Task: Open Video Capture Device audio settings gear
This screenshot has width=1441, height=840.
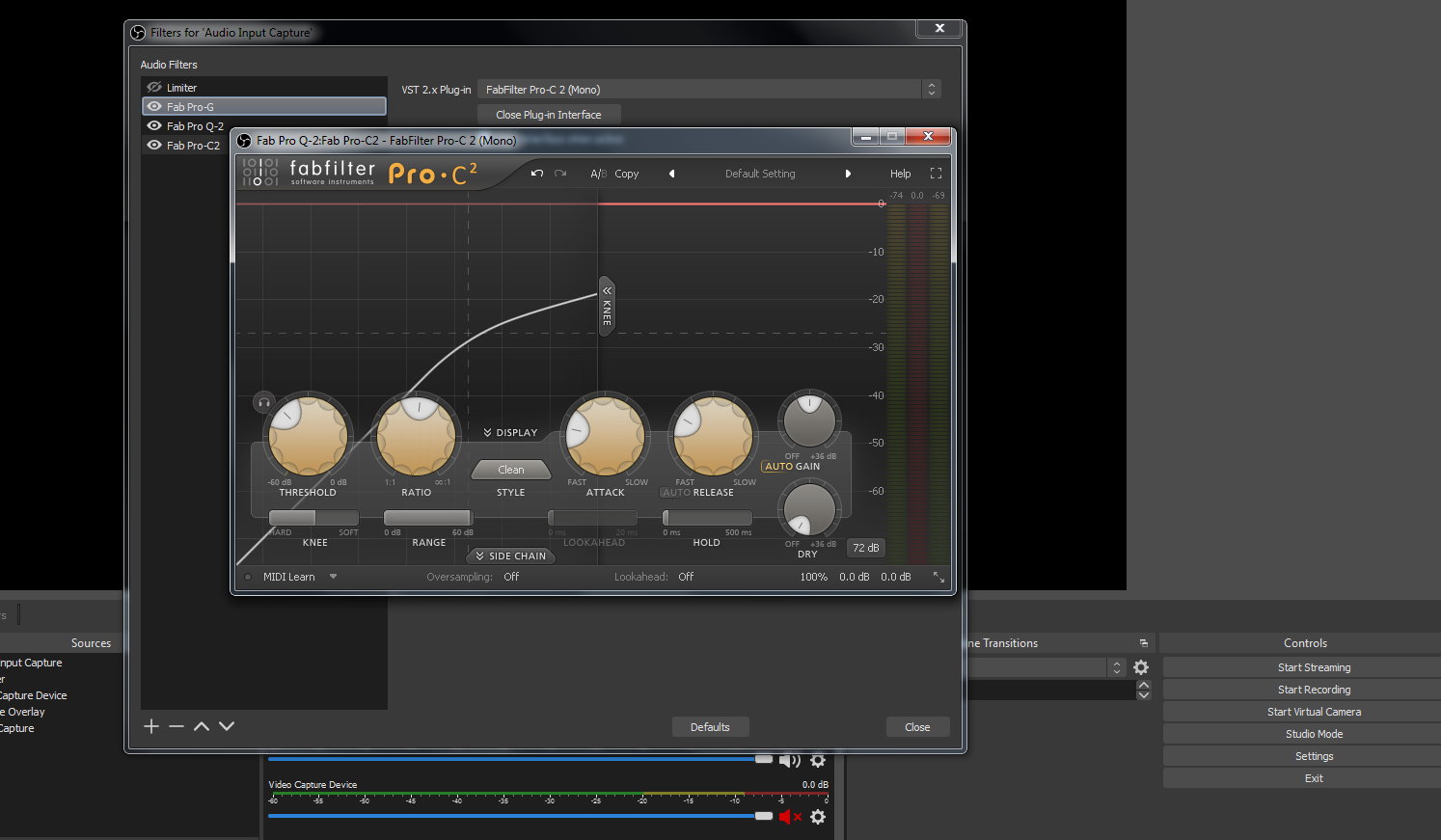Action: click(x=818, y=817)
